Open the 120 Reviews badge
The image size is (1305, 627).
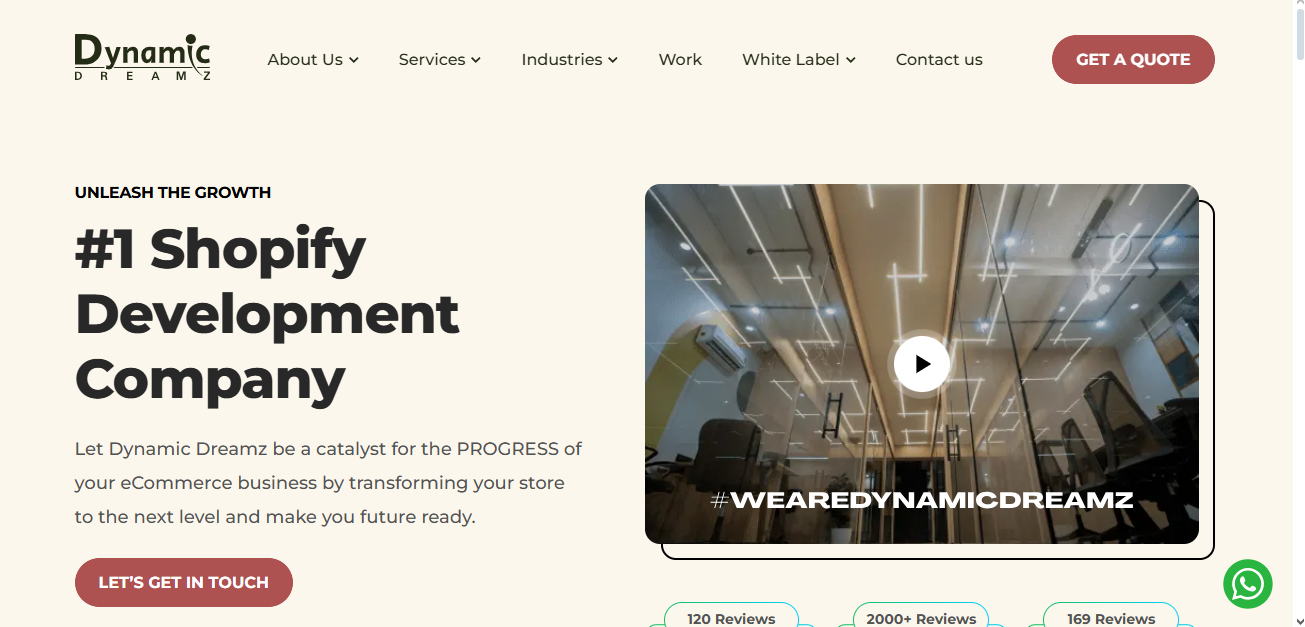click(731, 616)
